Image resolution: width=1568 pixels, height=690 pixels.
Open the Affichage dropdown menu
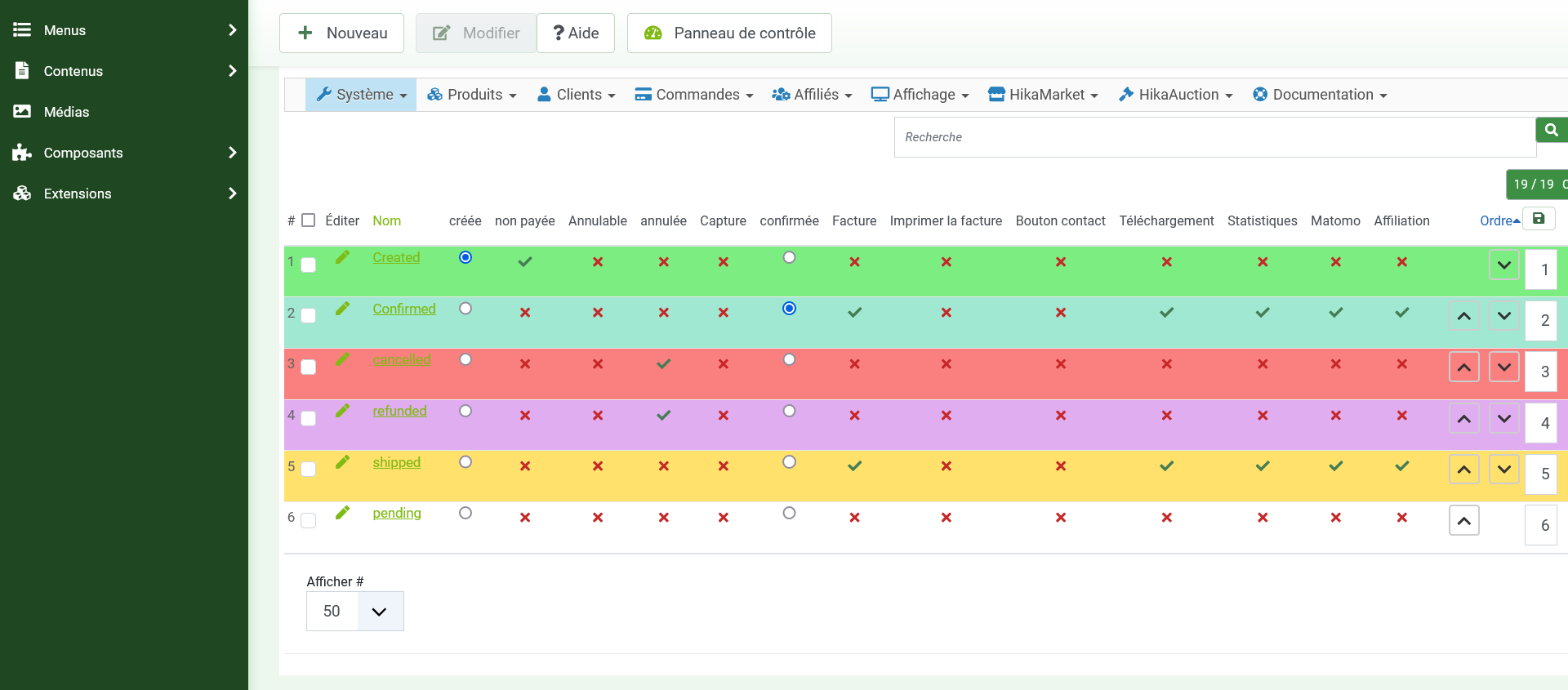point(920,95)
